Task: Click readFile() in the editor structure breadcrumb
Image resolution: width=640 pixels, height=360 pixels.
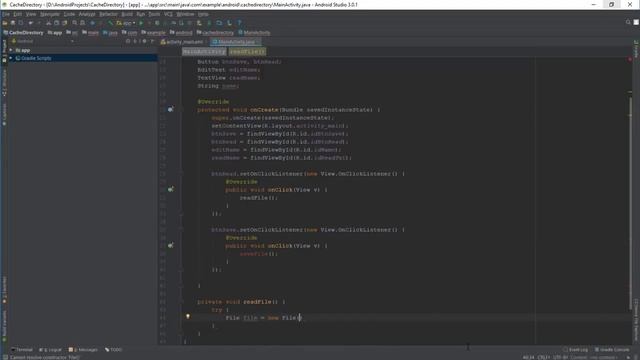Action: pyautogui.click(x=247, y=51)
